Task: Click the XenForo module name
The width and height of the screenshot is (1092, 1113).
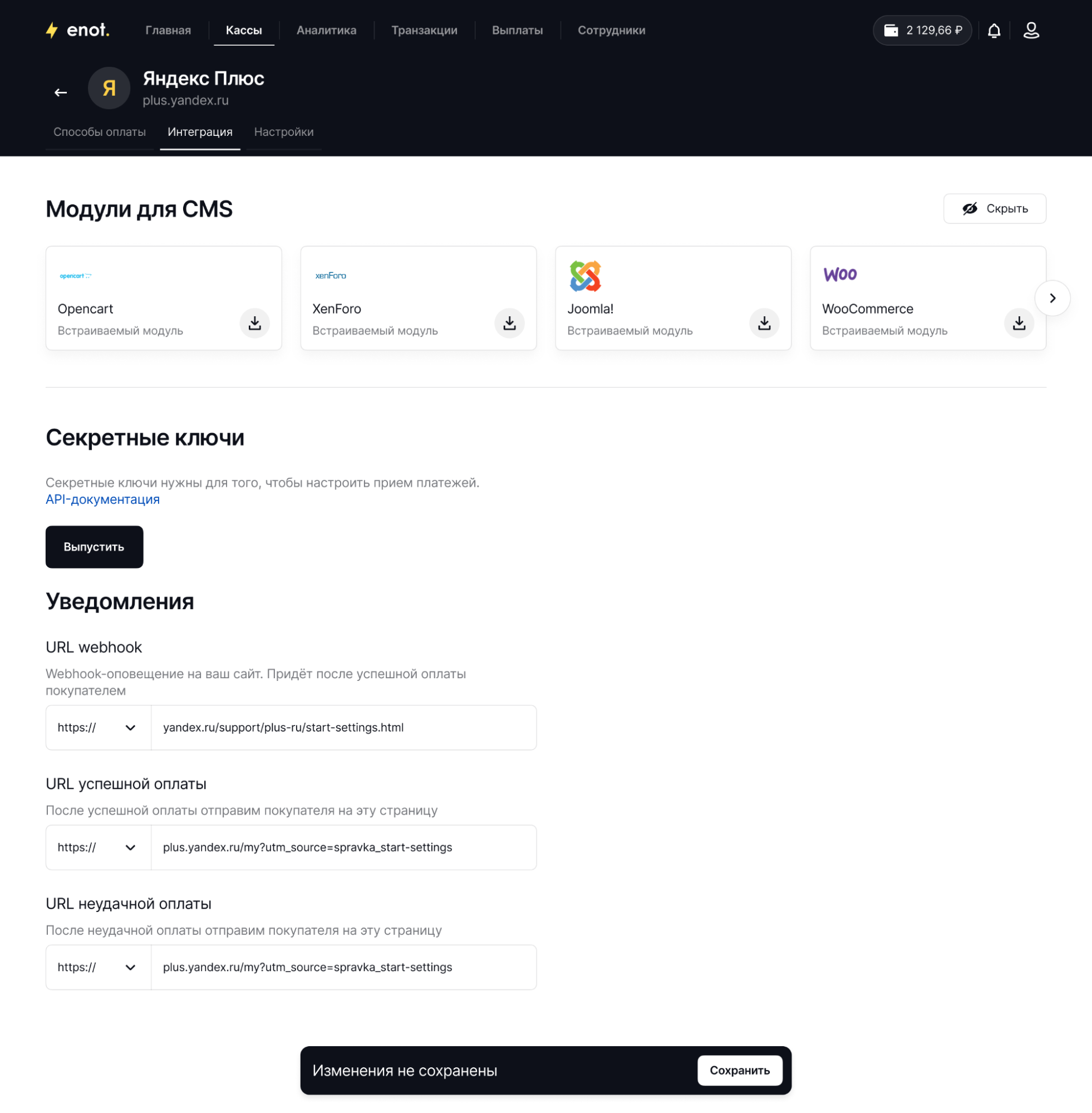Action: click(337, 309)
